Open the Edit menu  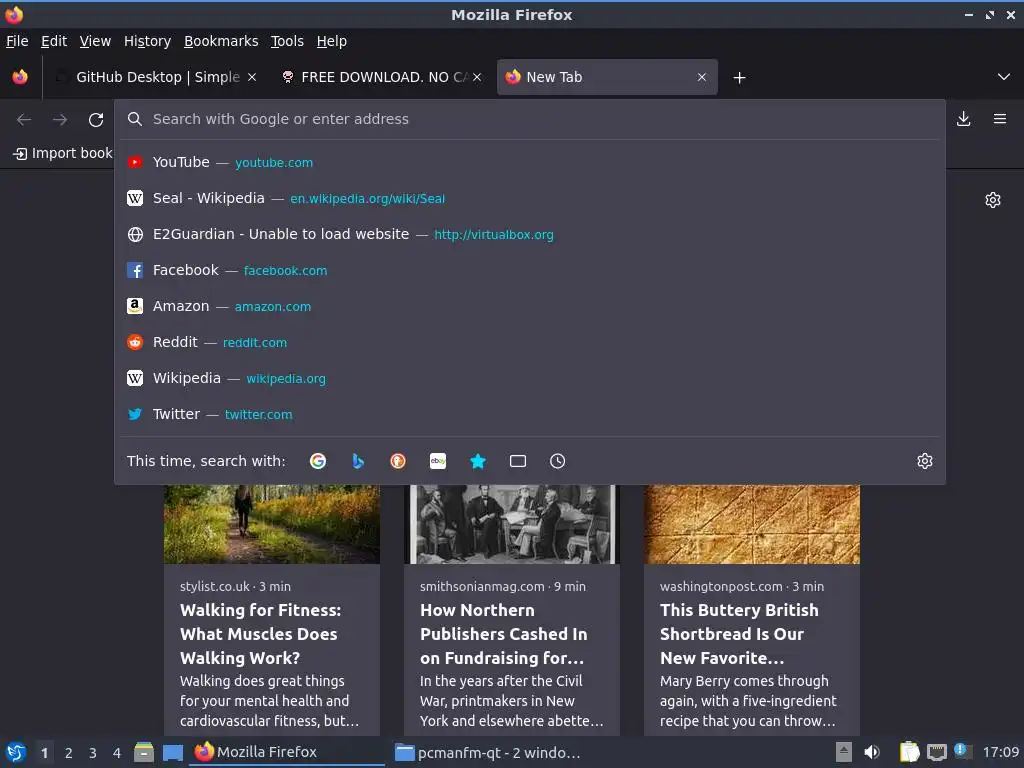[54, 41]
